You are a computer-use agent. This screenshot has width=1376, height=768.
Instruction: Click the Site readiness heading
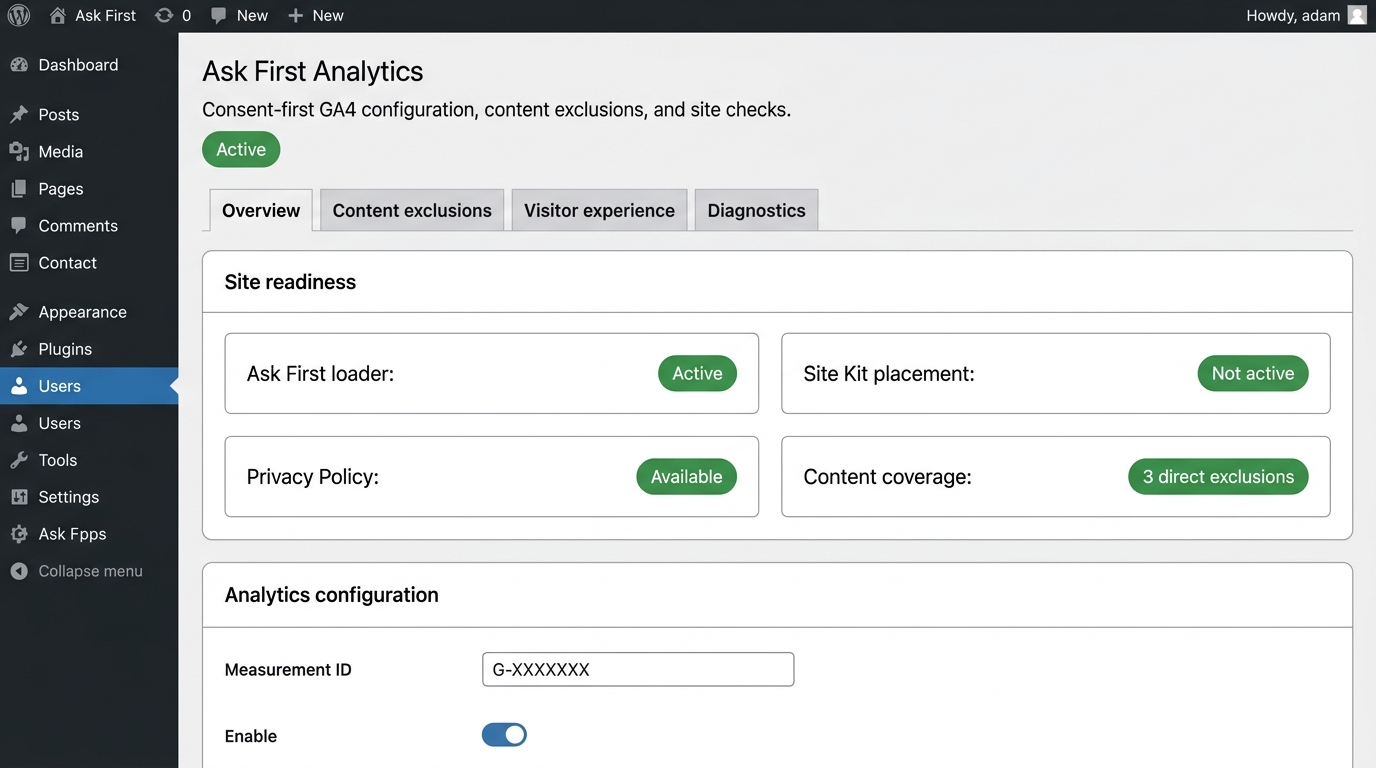tap(290, 282)
